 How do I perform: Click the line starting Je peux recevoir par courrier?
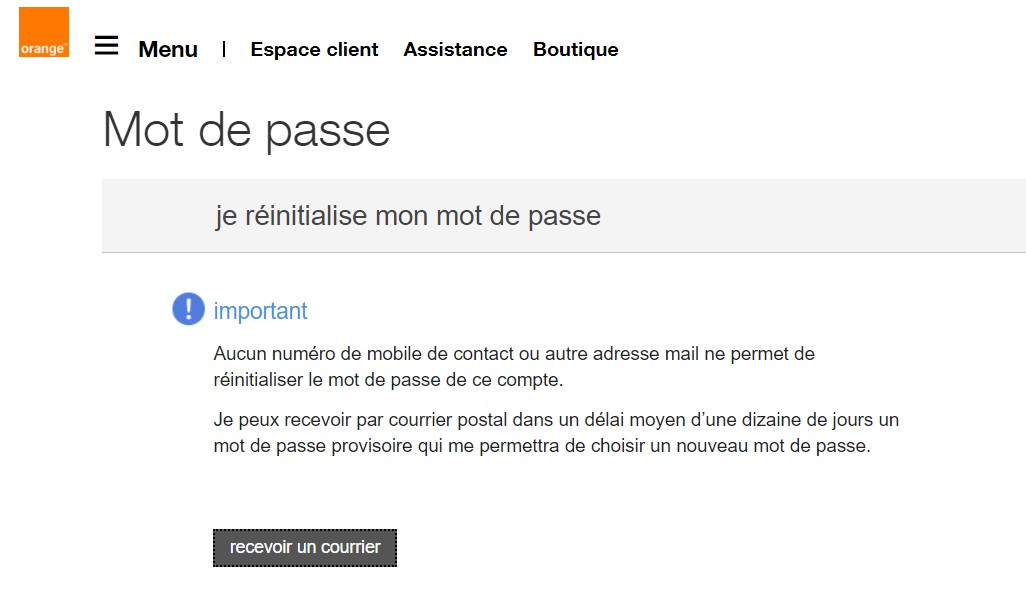556,419
